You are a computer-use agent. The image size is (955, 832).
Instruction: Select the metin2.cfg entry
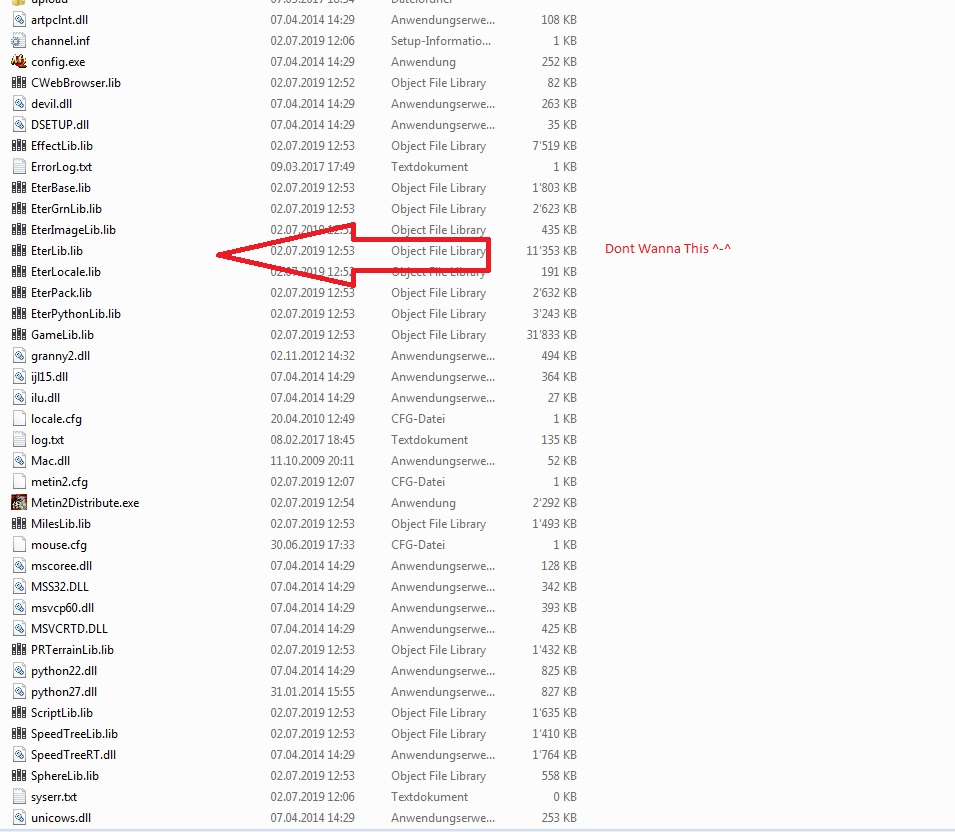(x=55, y=481)
